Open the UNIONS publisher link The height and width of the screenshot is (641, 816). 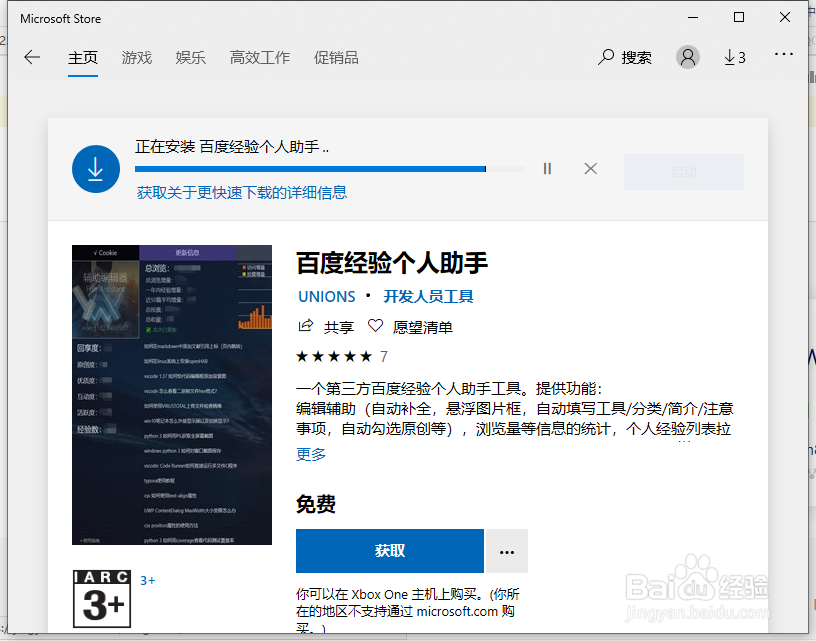coord(327,297)
